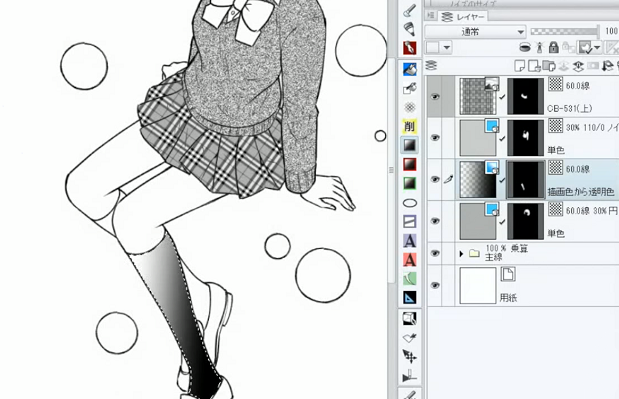Select the blue Fill bucket tool
The width and height of the screenshot is (619, 399).
point(410,69)
